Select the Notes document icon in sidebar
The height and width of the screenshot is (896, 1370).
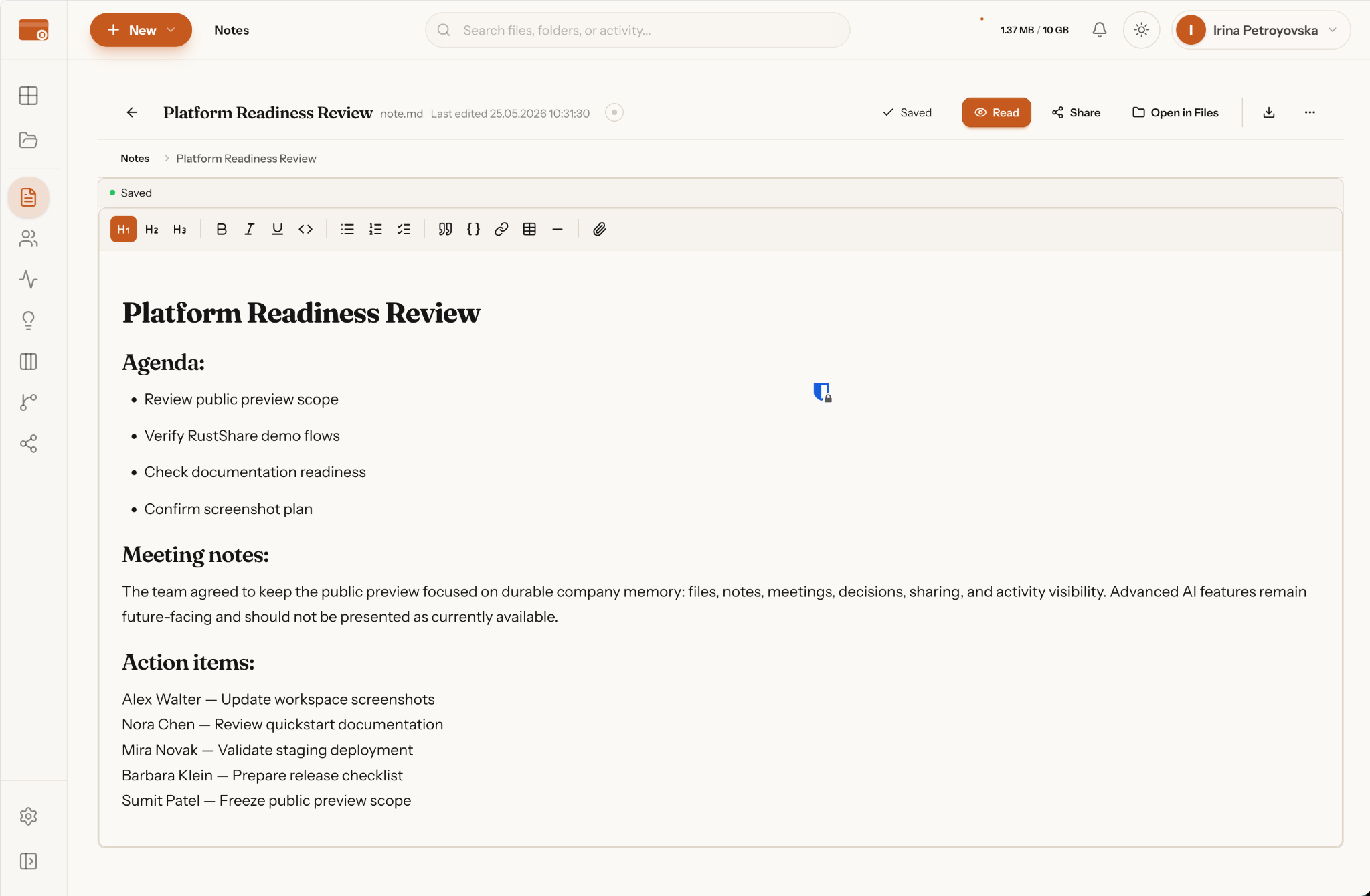[28, 197]
